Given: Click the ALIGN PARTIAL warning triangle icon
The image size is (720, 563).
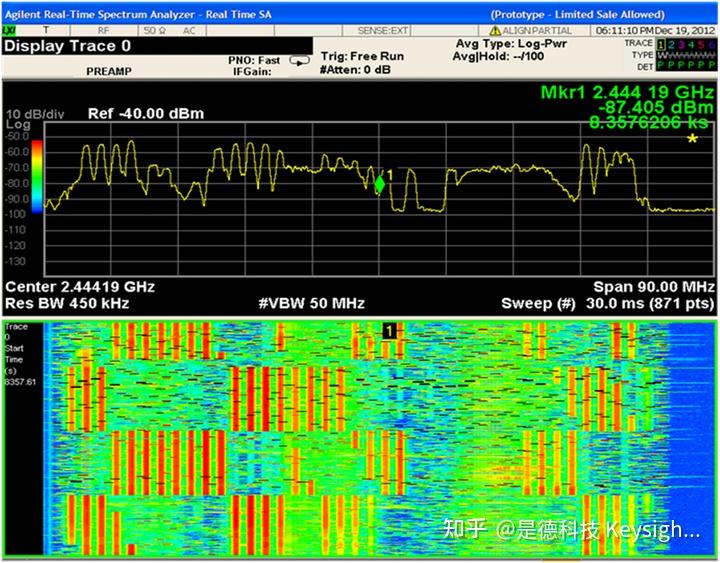Looking at the screenshot, I should 495,31.
